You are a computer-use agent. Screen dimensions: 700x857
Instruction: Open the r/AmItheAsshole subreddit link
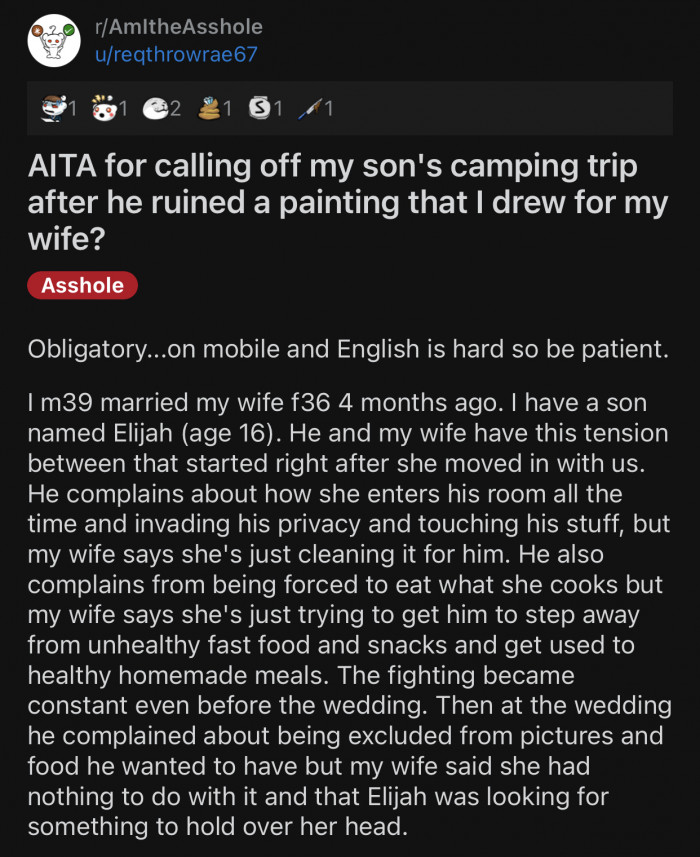176,28
